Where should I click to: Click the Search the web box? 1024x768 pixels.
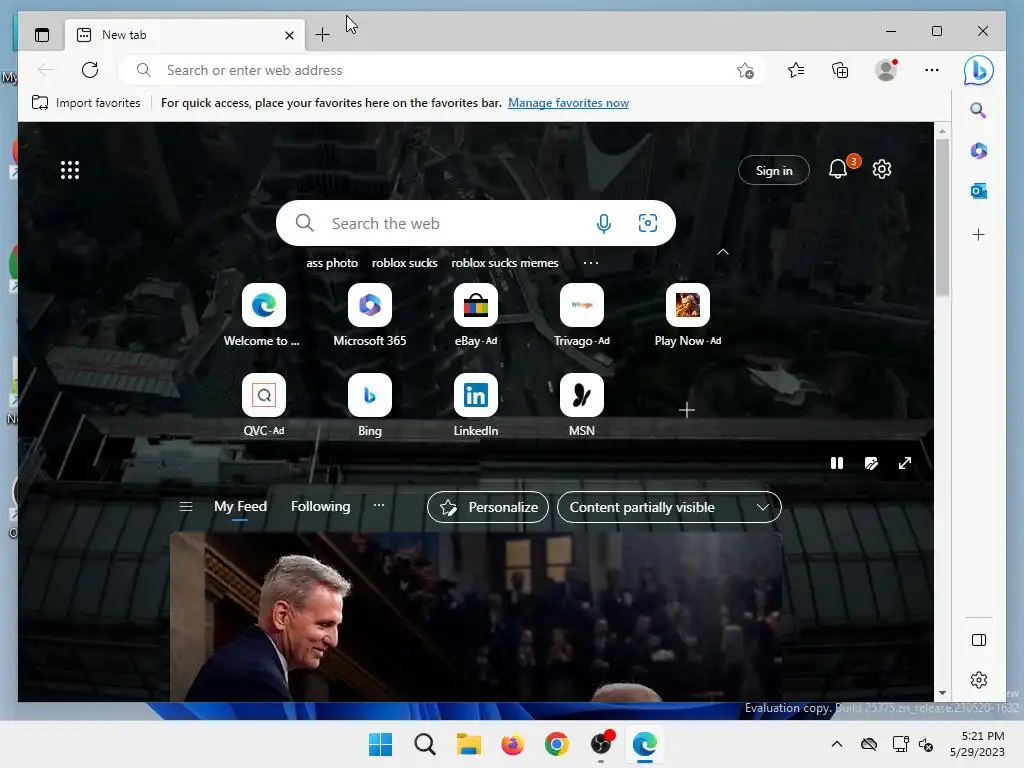[x=475, y=223]
